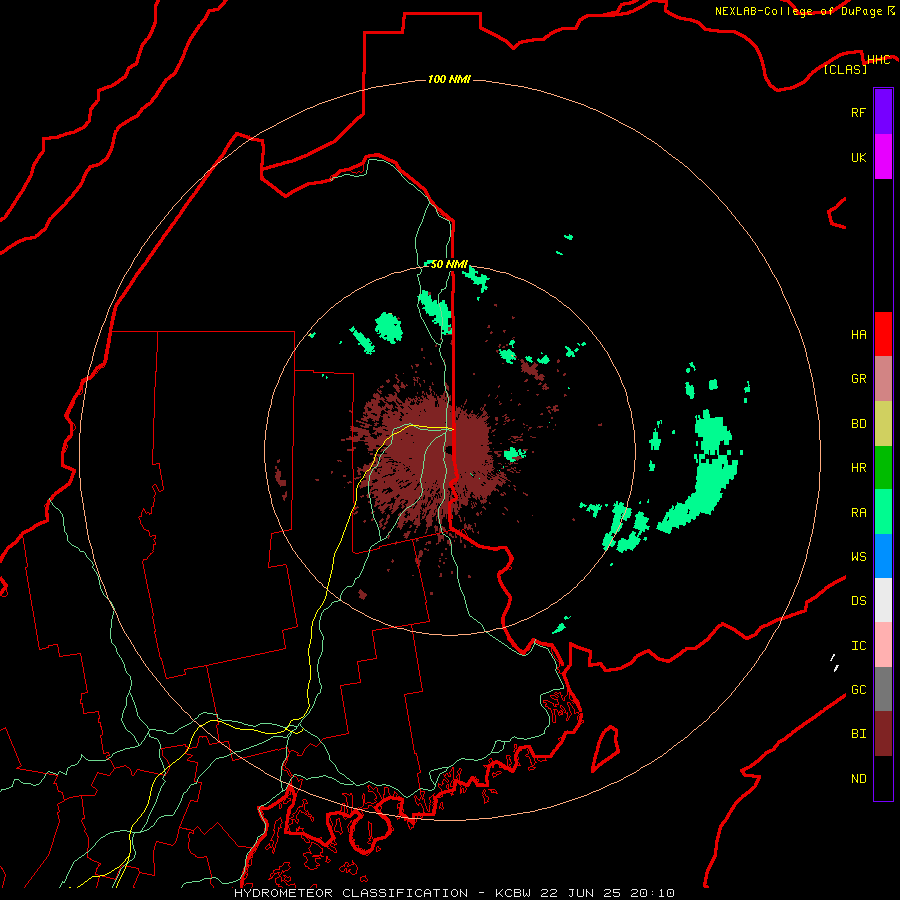
Task: Click the ND legend label
Action: point(858,779)
